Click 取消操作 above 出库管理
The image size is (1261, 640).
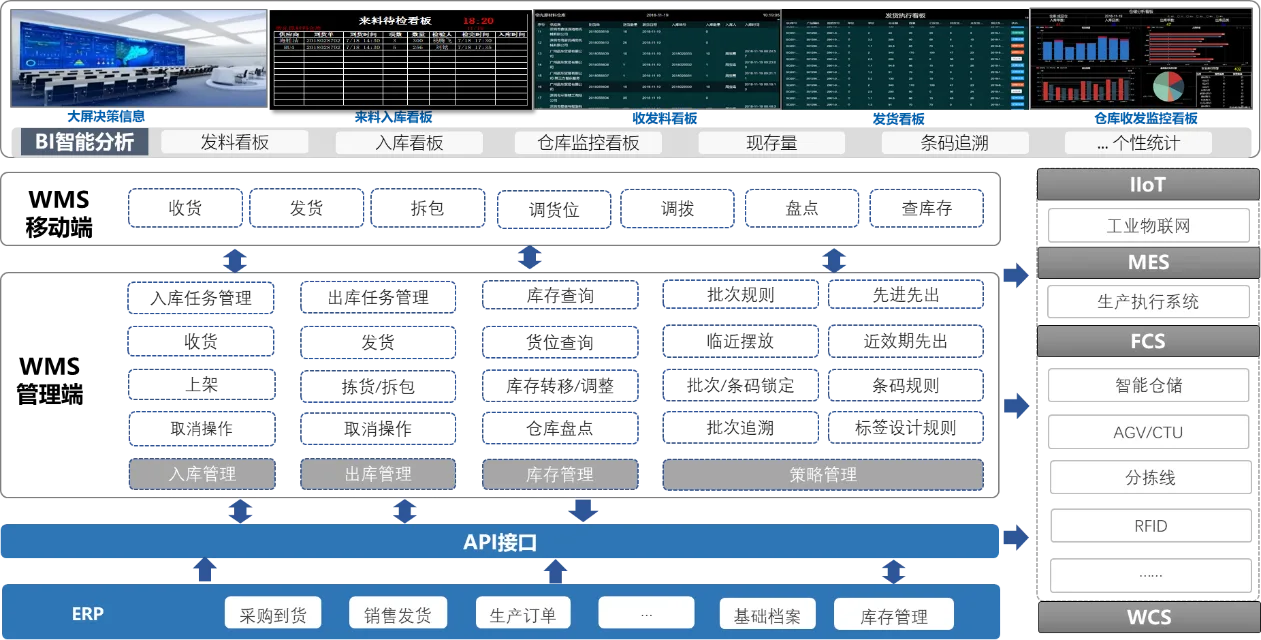click(378, 428)
